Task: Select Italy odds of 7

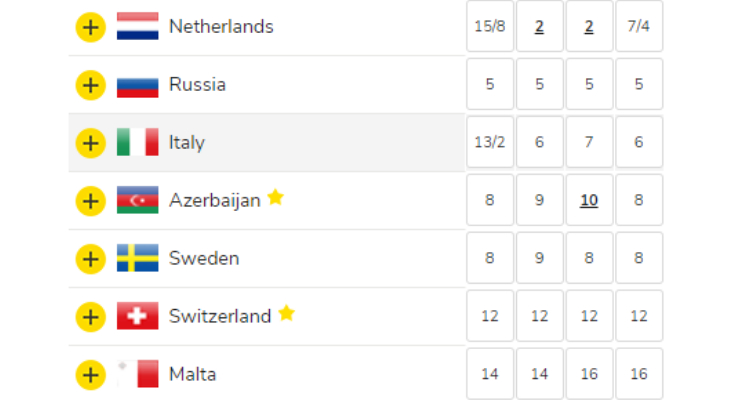Action: tap(589, 142)
